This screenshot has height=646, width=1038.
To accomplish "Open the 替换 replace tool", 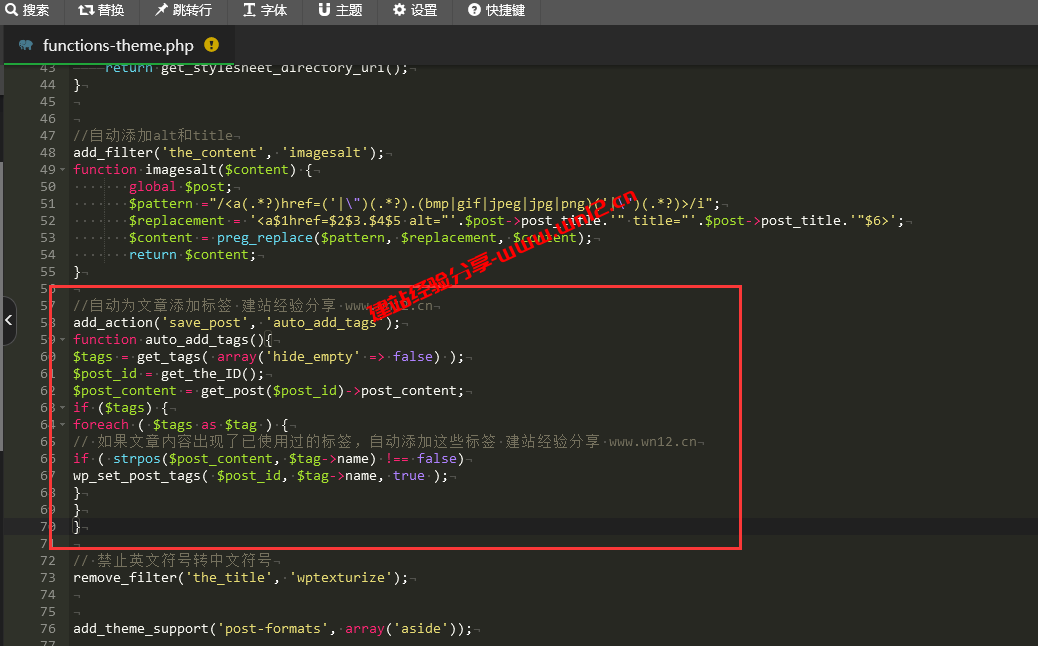I will [101, 11].
